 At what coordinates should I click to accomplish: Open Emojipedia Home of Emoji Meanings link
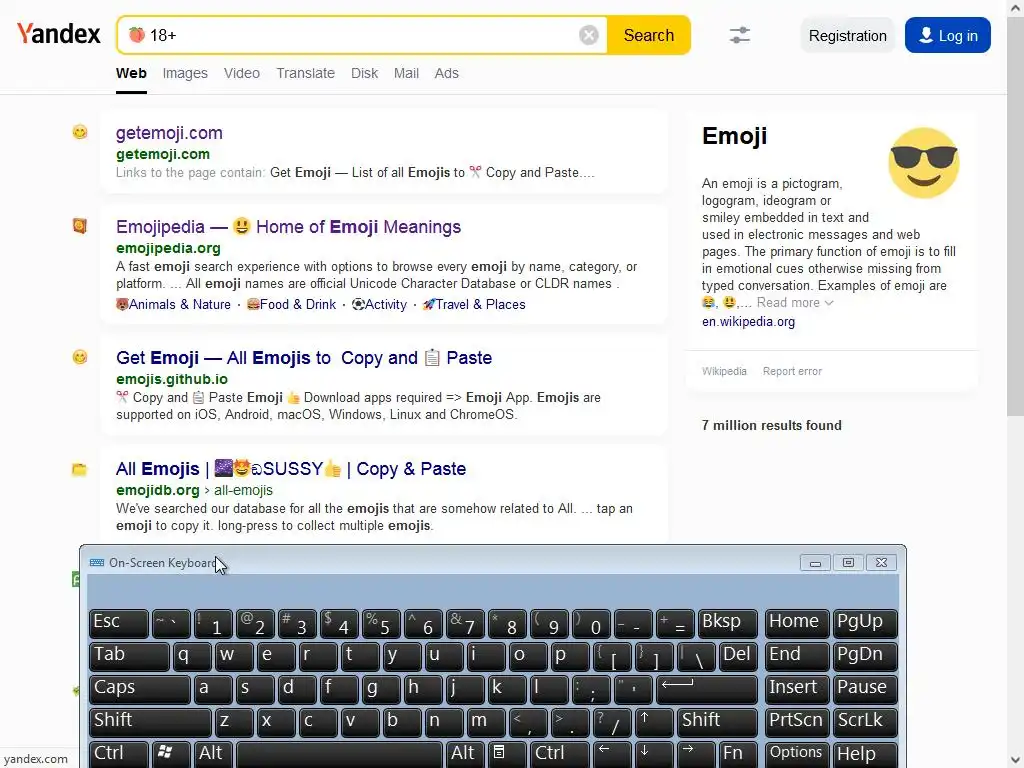[x=288, y=227]
